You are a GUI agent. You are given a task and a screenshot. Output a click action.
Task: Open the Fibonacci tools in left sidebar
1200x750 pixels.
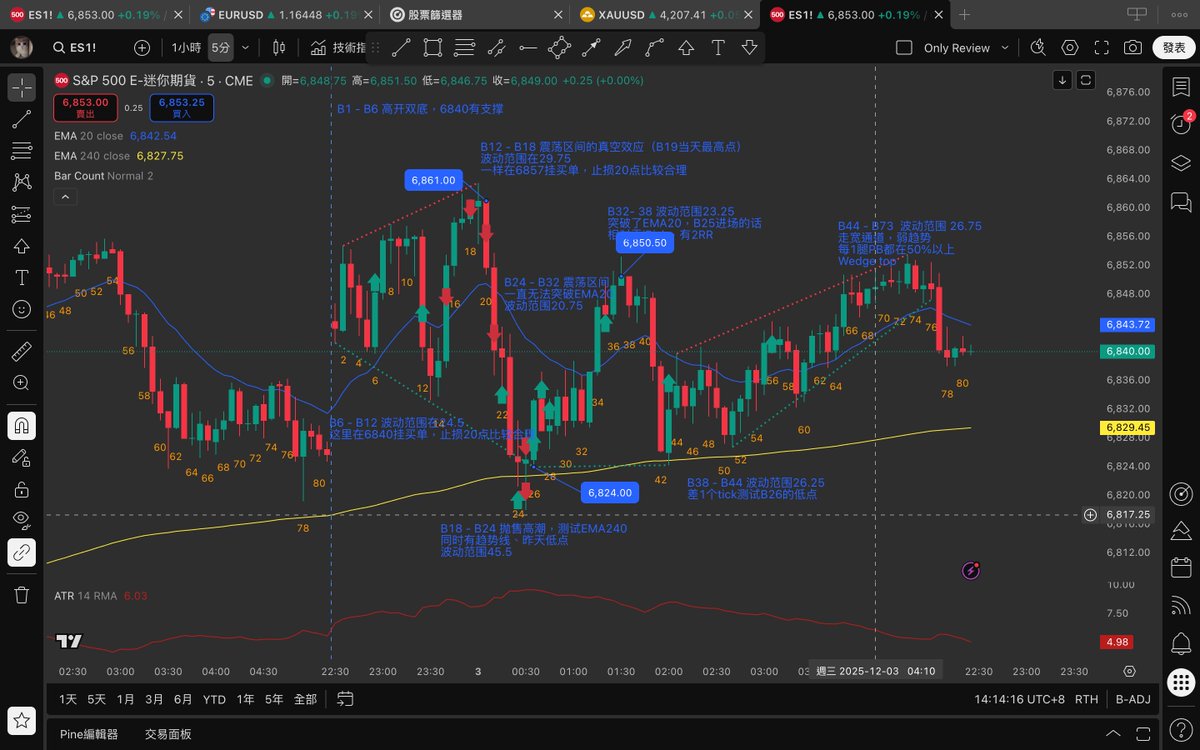[21, 151]
